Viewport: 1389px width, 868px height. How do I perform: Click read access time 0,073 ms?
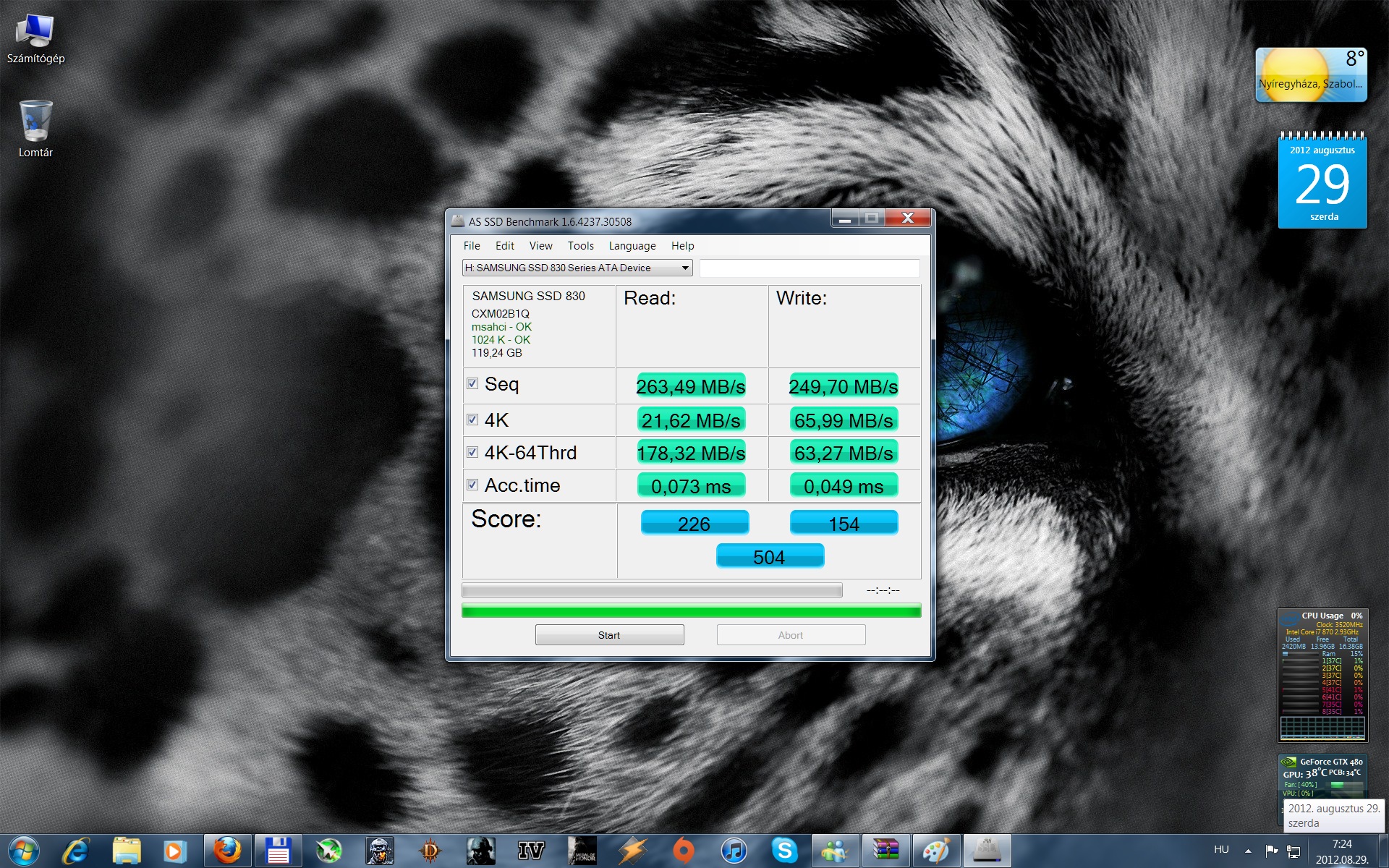pos(691,486)
